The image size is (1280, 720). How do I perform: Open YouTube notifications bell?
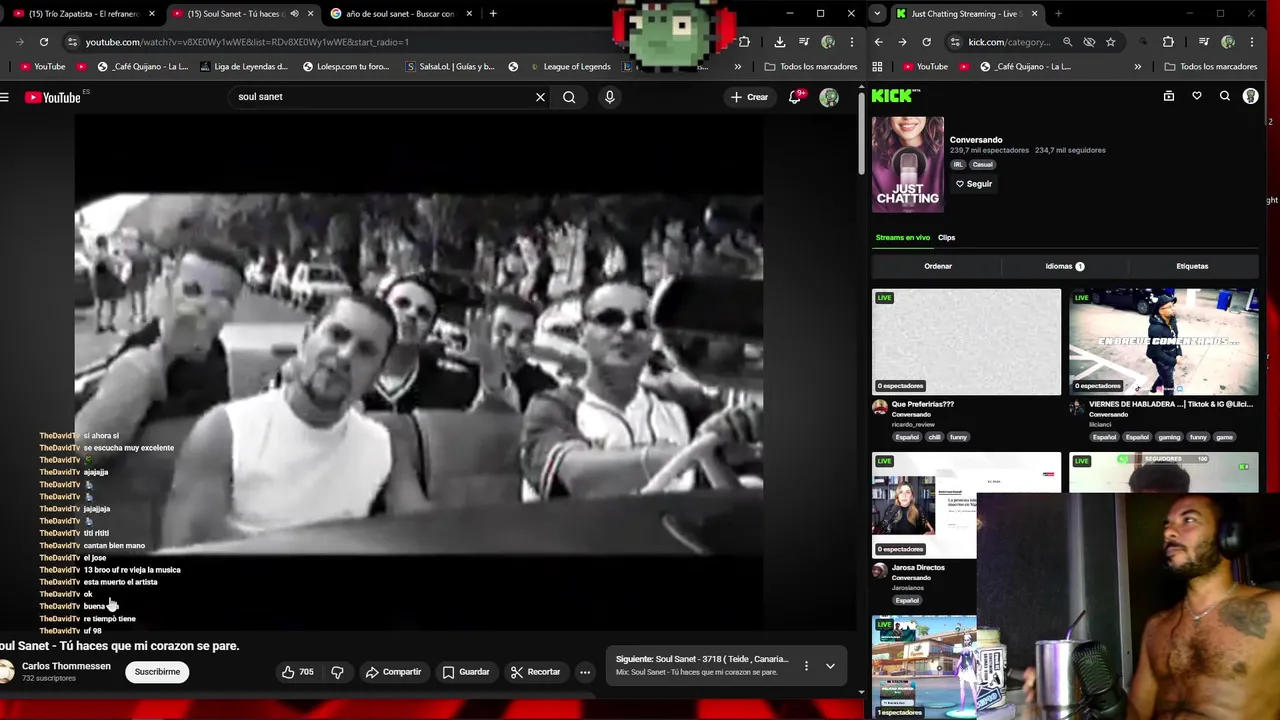[795, 97]
